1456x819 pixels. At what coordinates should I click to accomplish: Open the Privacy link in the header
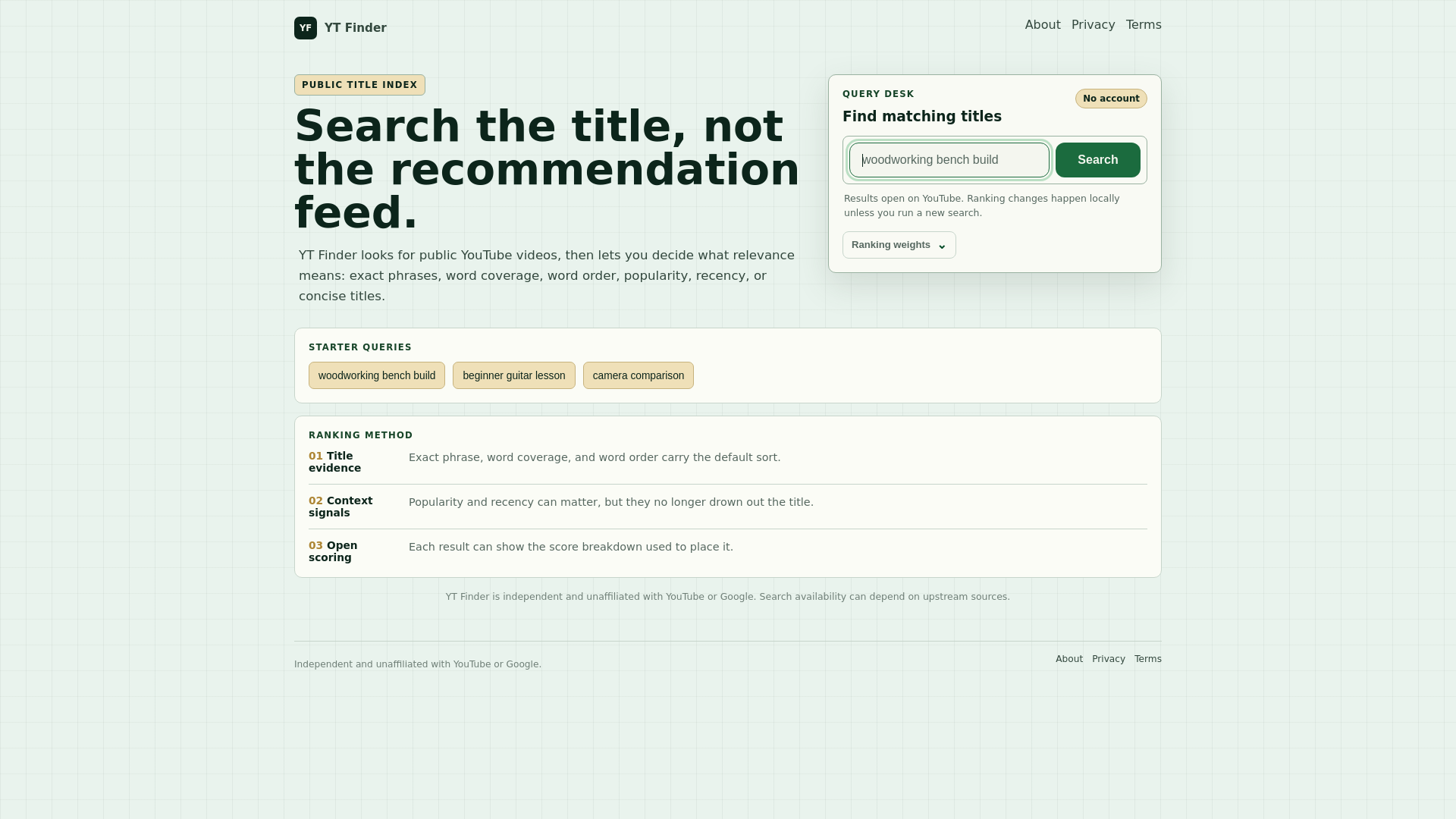tap(1093, 25)
